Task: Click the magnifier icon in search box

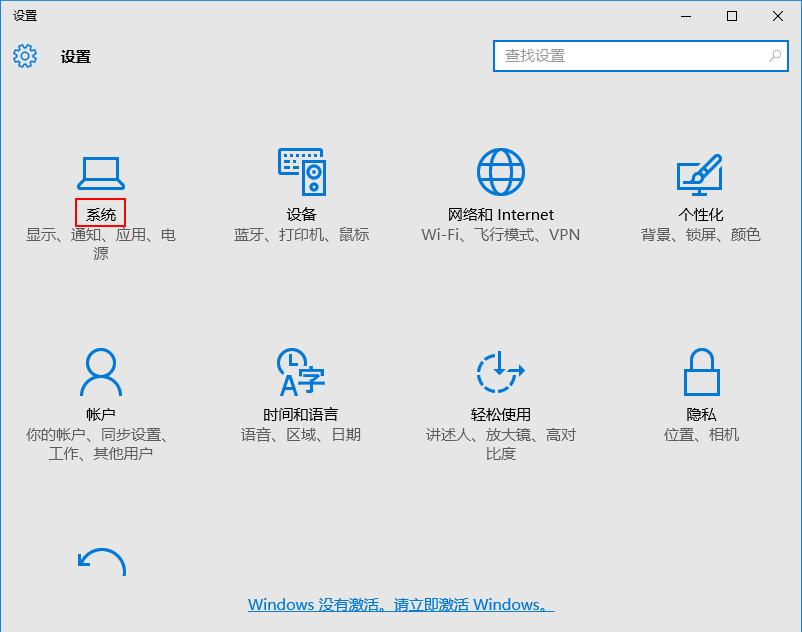Action: (x=775, y=56)
